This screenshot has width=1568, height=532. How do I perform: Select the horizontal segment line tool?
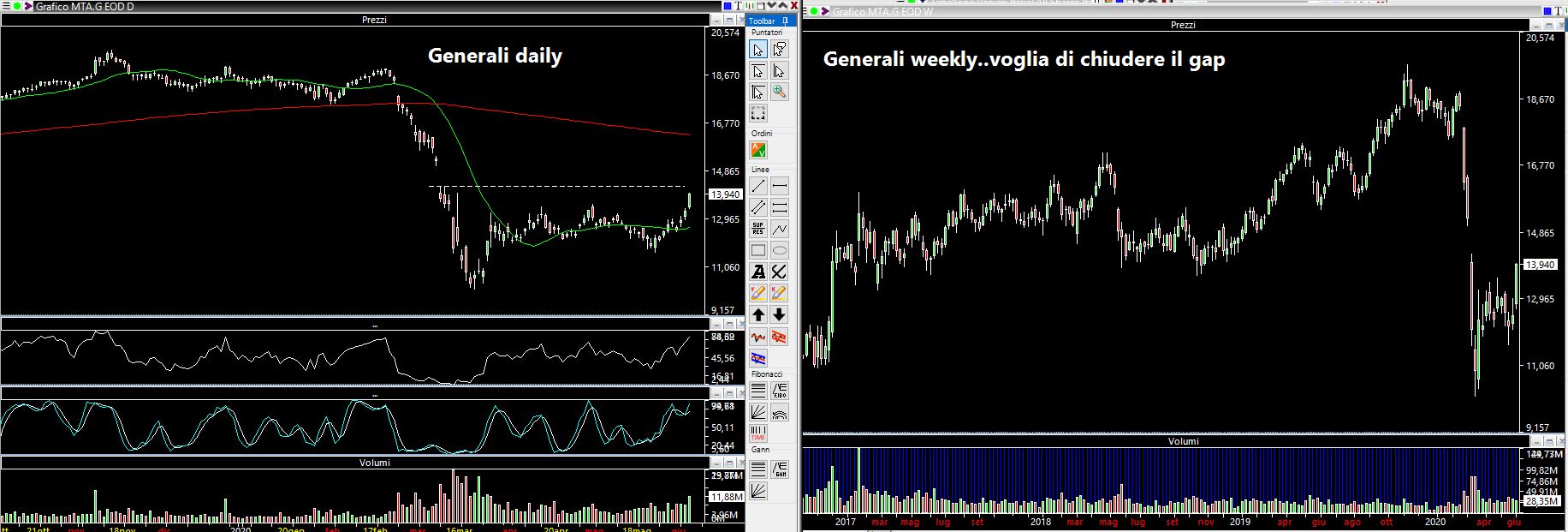(780, 186)
